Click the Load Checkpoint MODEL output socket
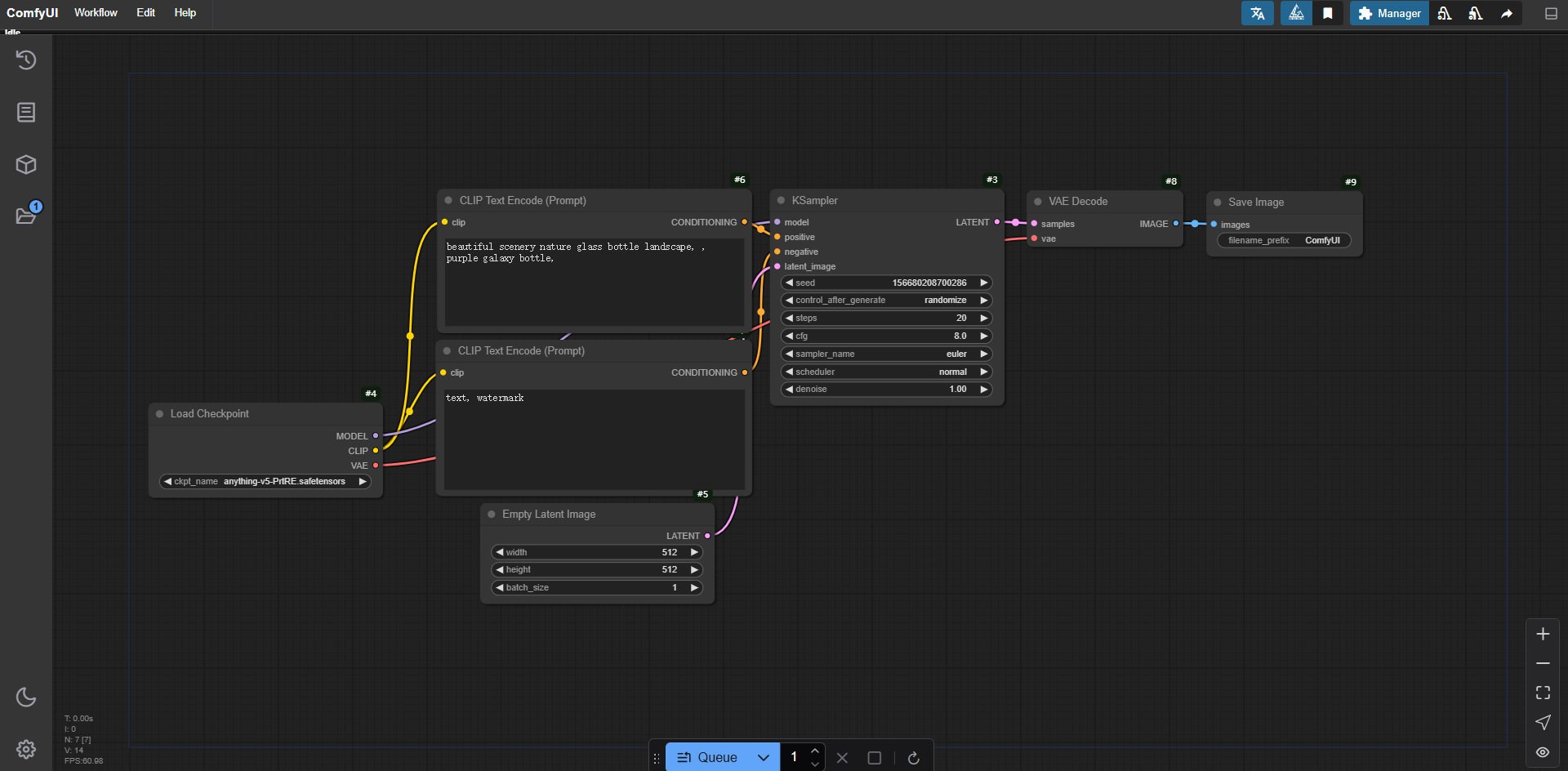Image resolution: width=1568 pixels, height=771 pixels. coord(376,436)
